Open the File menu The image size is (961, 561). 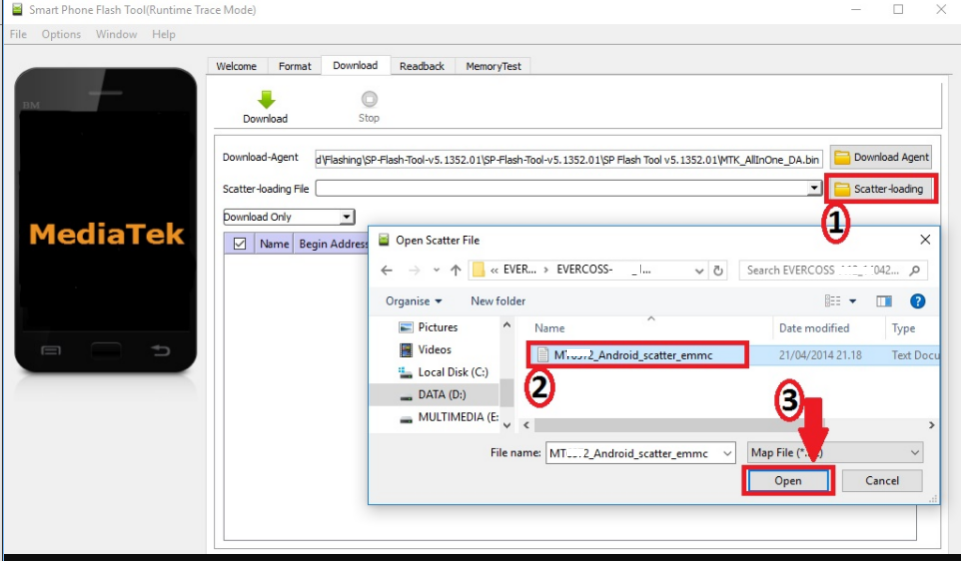coord(18,34)
